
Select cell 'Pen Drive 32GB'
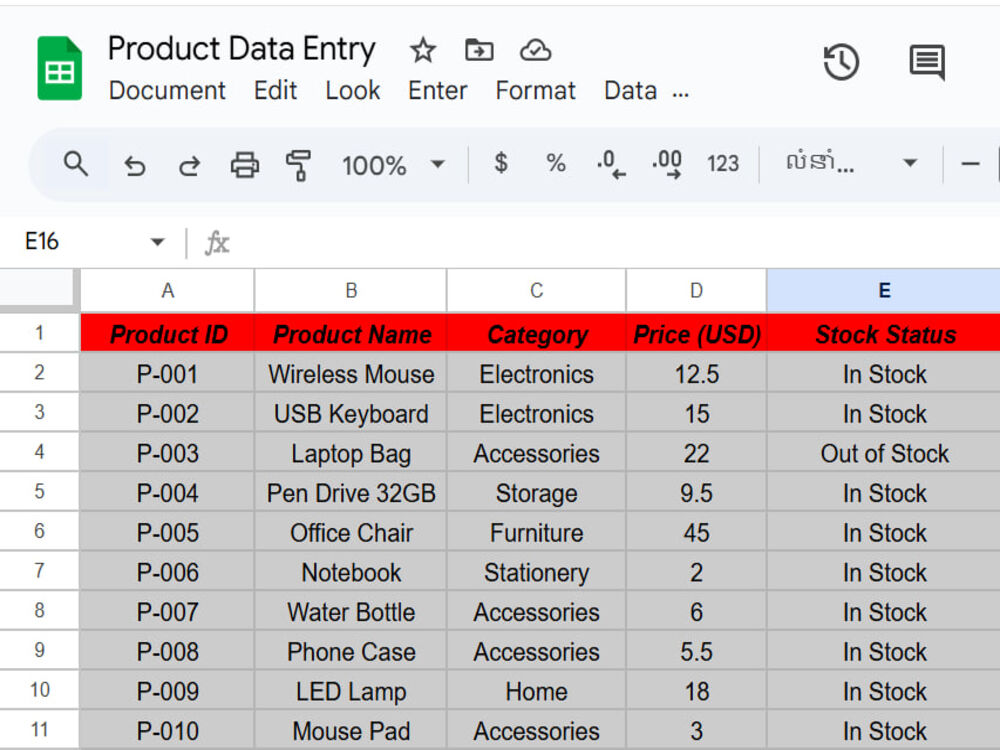351,492
